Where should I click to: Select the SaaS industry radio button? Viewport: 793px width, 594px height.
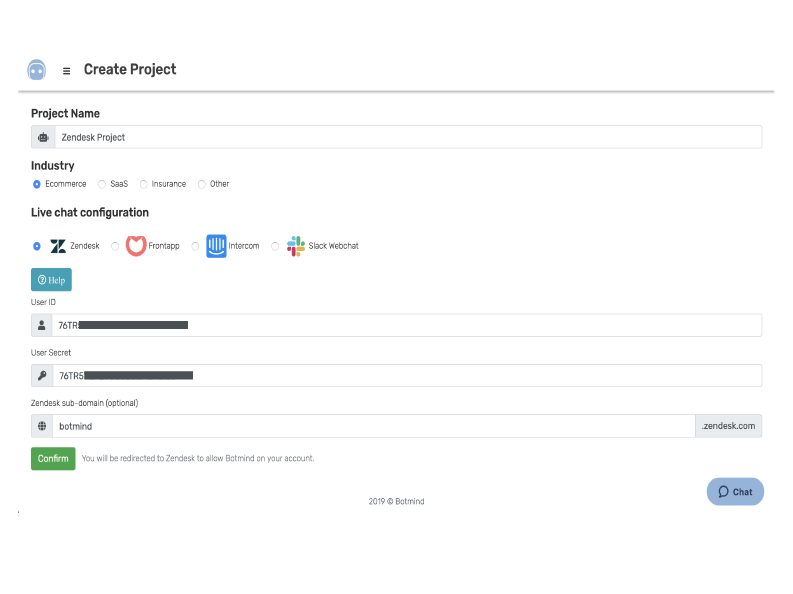pos(102,184)
